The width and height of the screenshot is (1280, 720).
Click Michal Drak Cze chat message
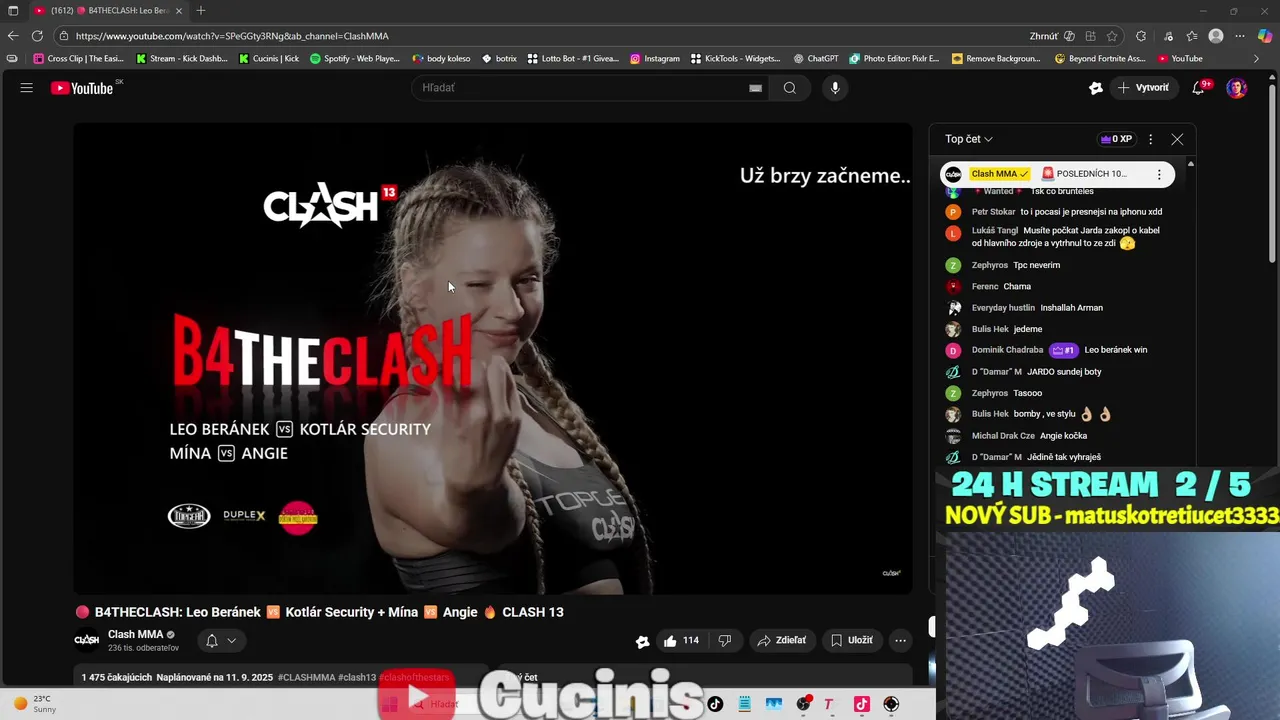point(1060,436)
